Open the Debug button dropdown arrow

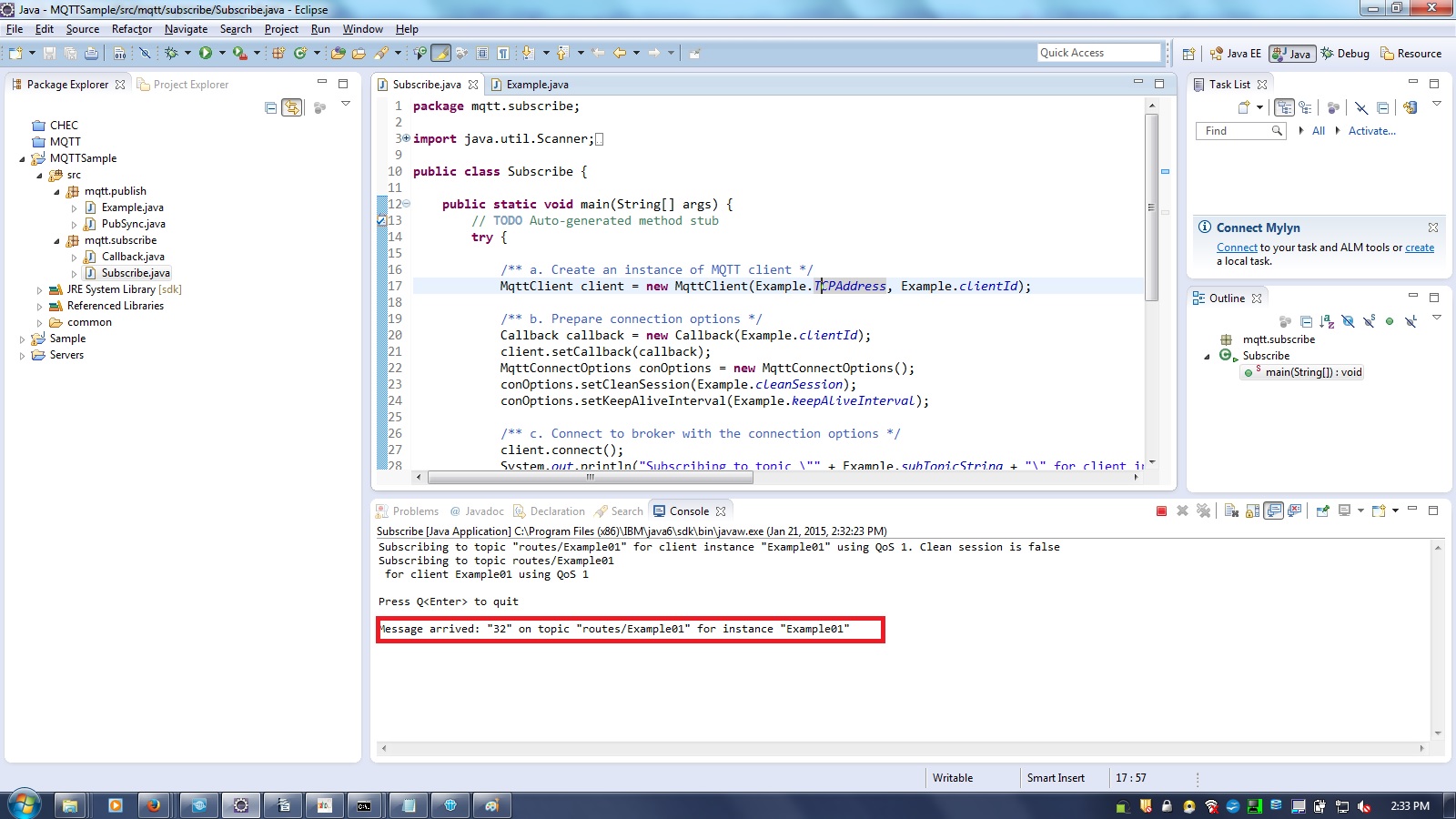pyautogui.click(x=187, y=54)
